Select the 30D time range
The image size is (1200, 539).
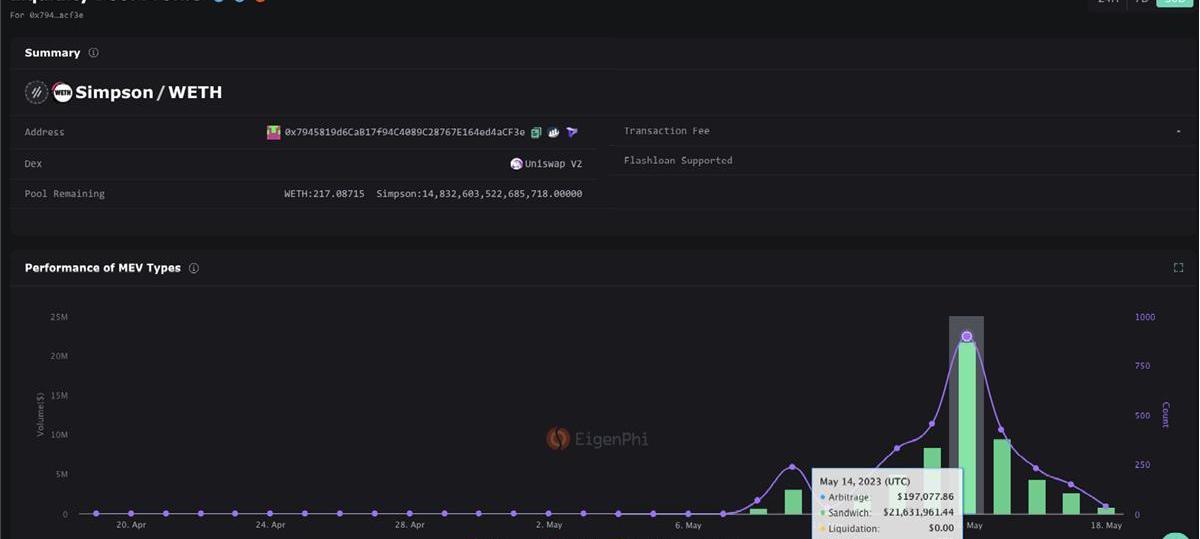coord(1173,2)
